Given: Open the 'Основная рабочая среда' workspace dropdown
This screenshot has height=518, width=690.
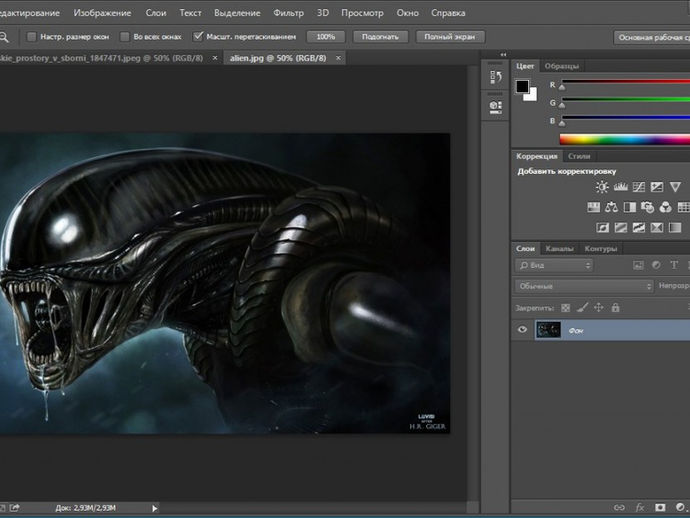Looking at the screenshot, I should (x=652, y=37).
